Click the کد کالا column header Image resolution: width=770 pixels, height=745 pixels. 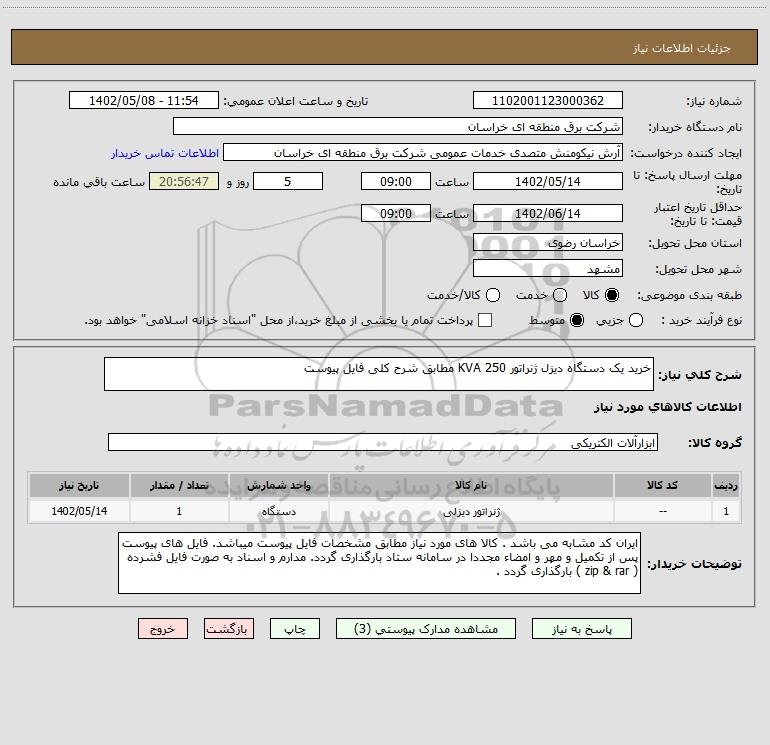click(662, 485)
